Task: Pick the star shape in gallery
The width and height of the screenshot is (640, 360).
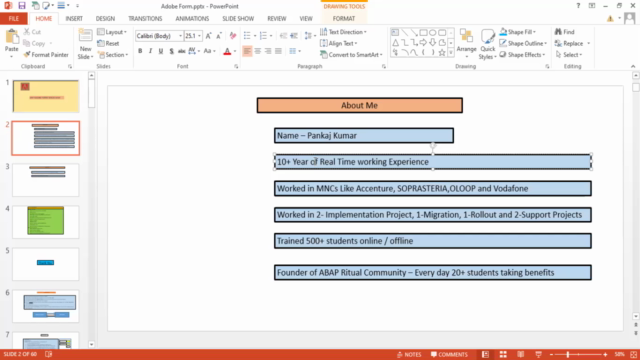Action: click(442, 52)
